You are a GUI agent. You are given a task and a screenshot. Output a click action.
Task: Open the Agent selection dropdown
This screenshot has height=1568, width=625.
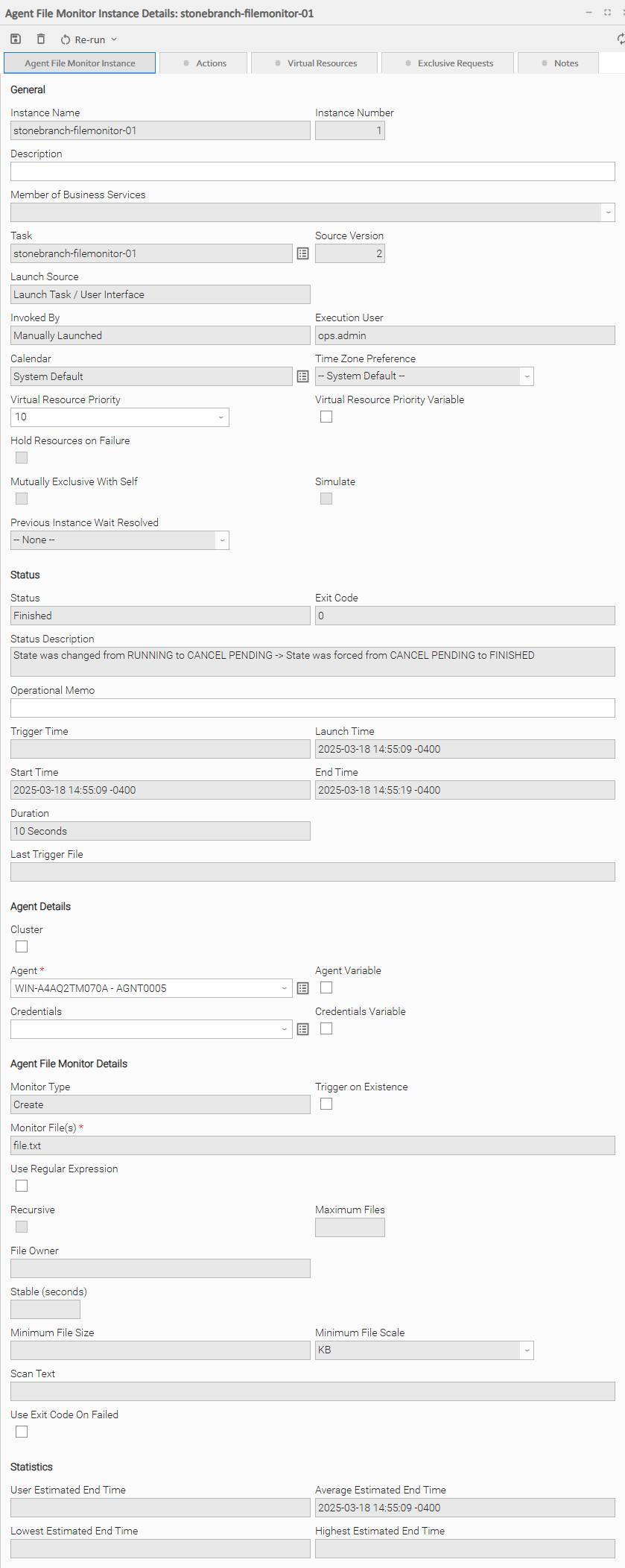coord(150,988)
